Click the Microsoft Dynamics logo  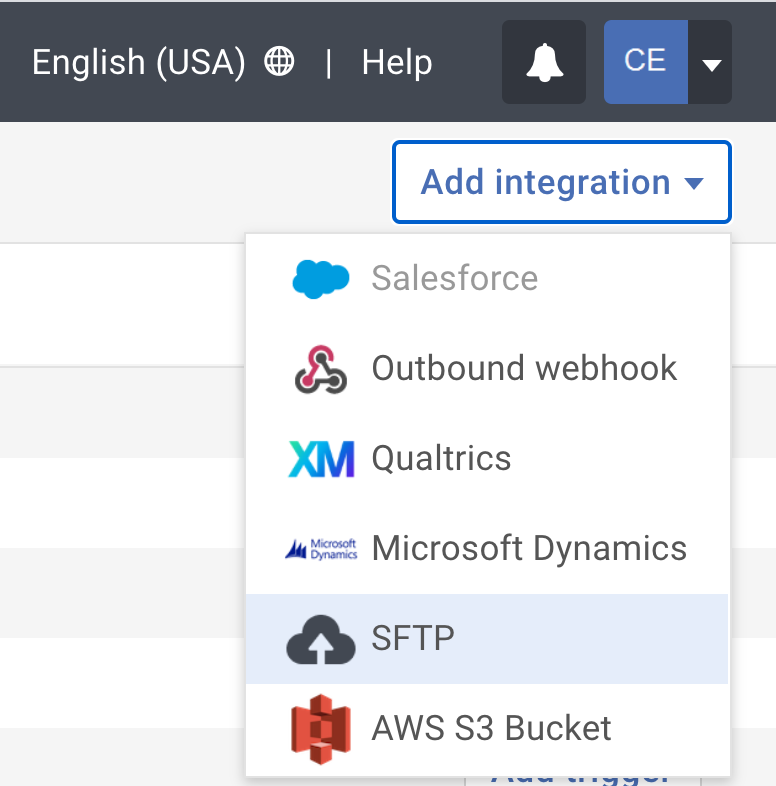coord(321,549)
